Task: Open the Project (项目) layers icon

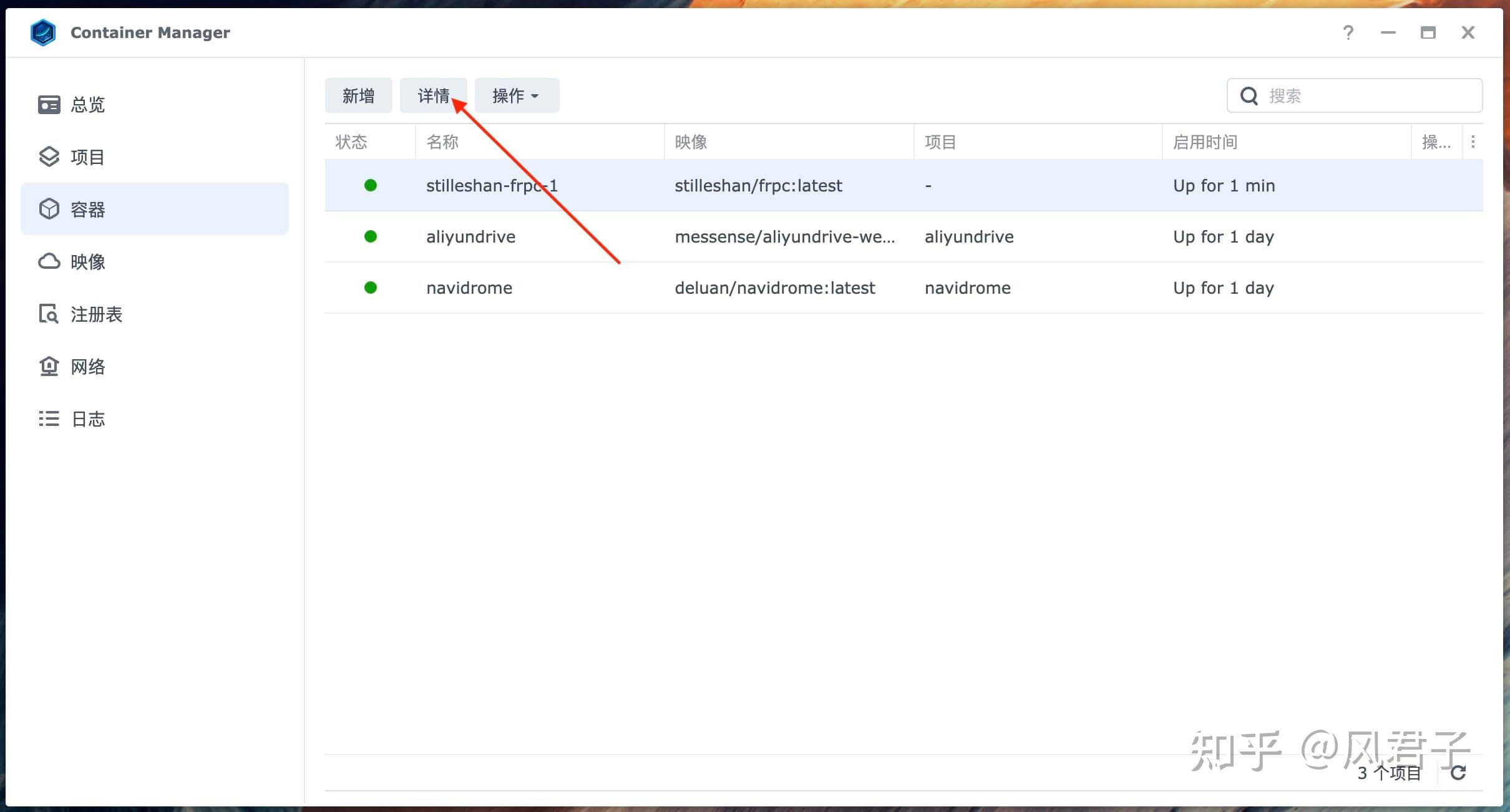Action: 49,157
